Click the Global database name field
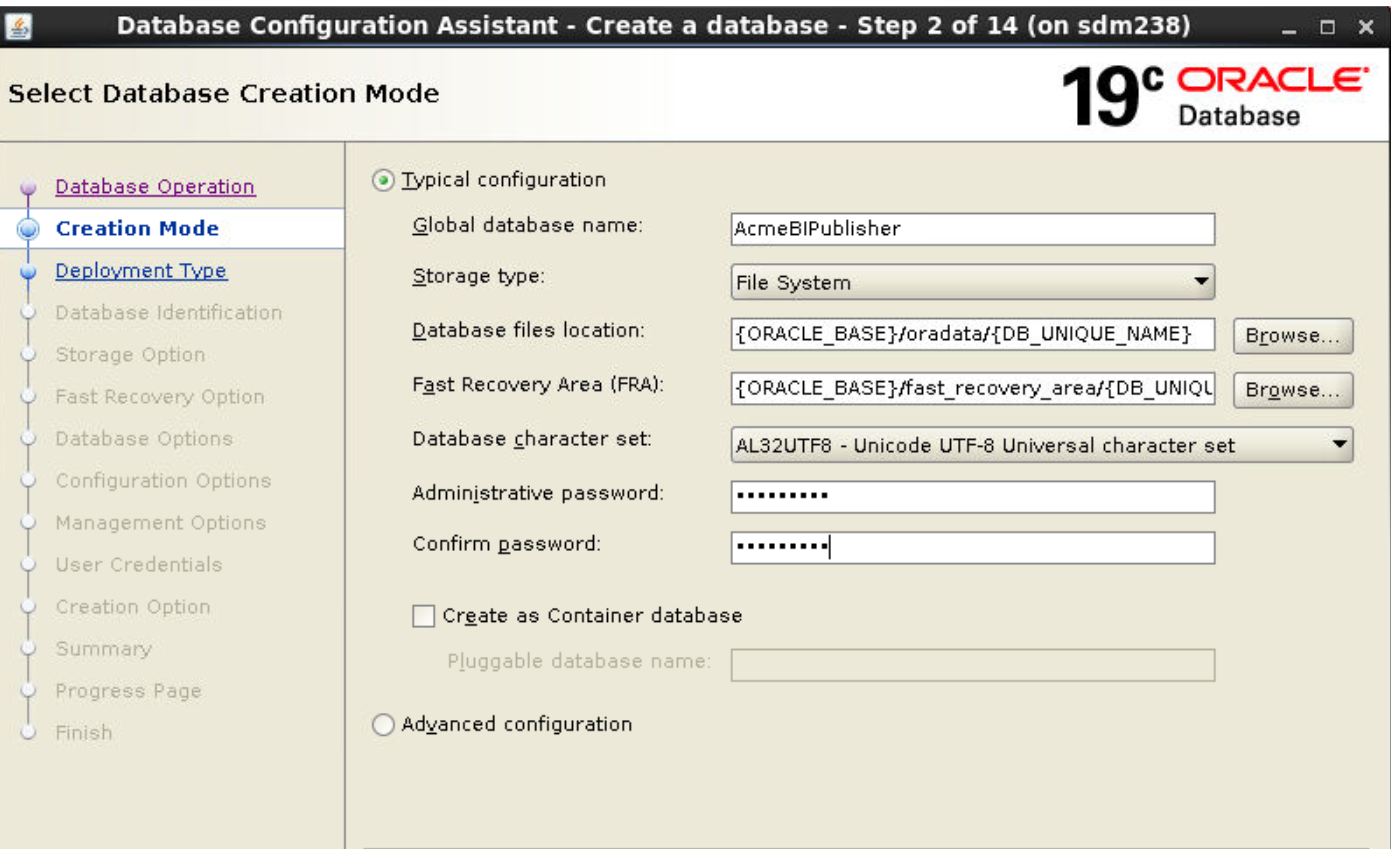The height and width of the screenshot is (849, 1391). coord(973,229)
